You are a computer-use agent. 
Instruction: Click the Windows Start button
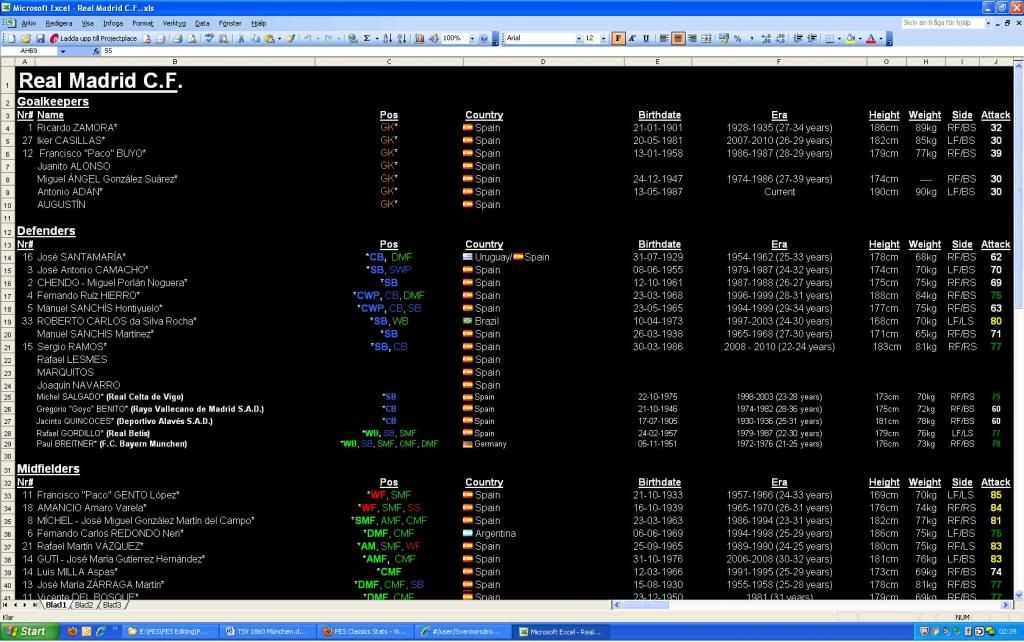point(28,632)
